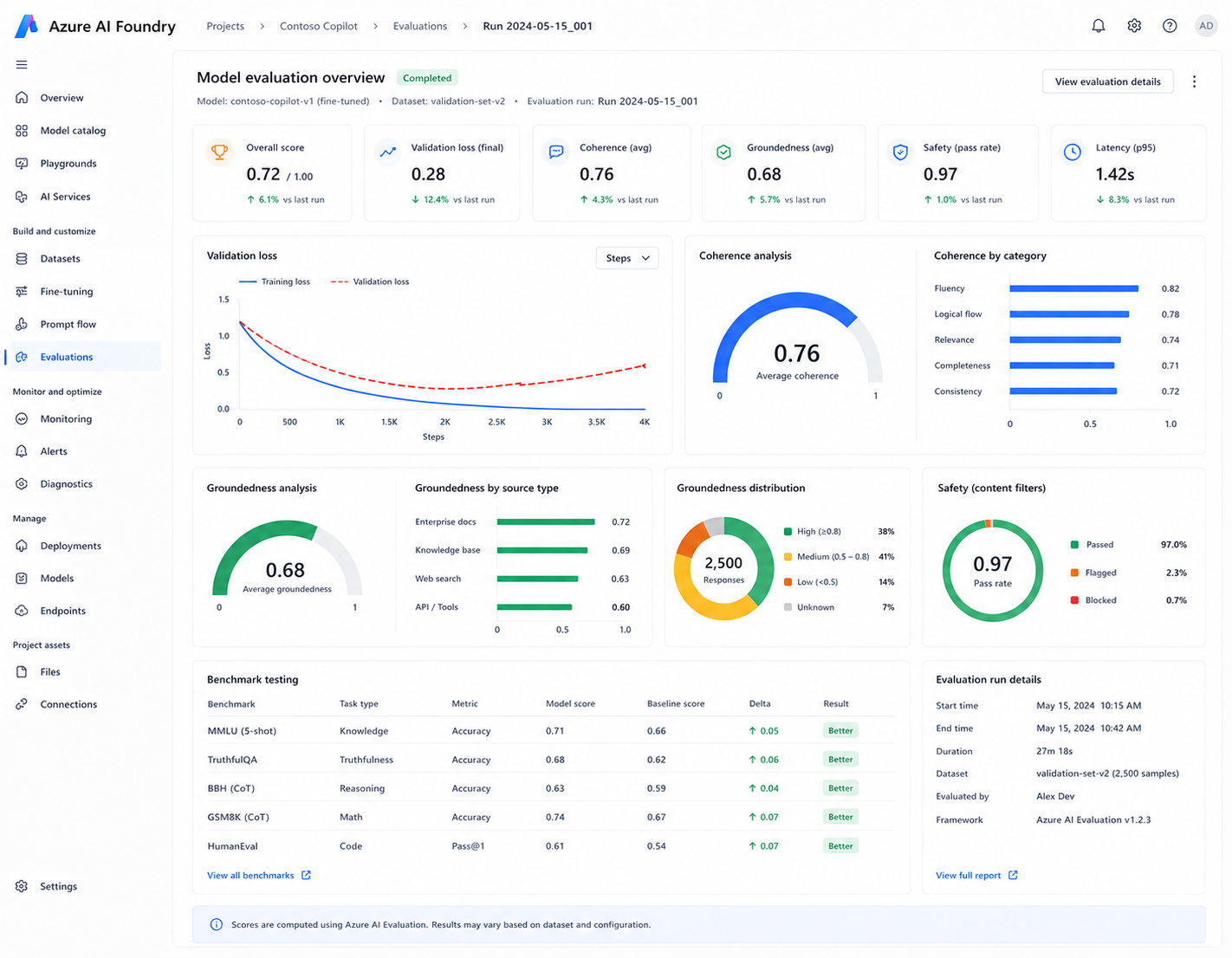Click HumanEval benchmark name
This screenshot has width=1232, height=958.
pos(232,846)
